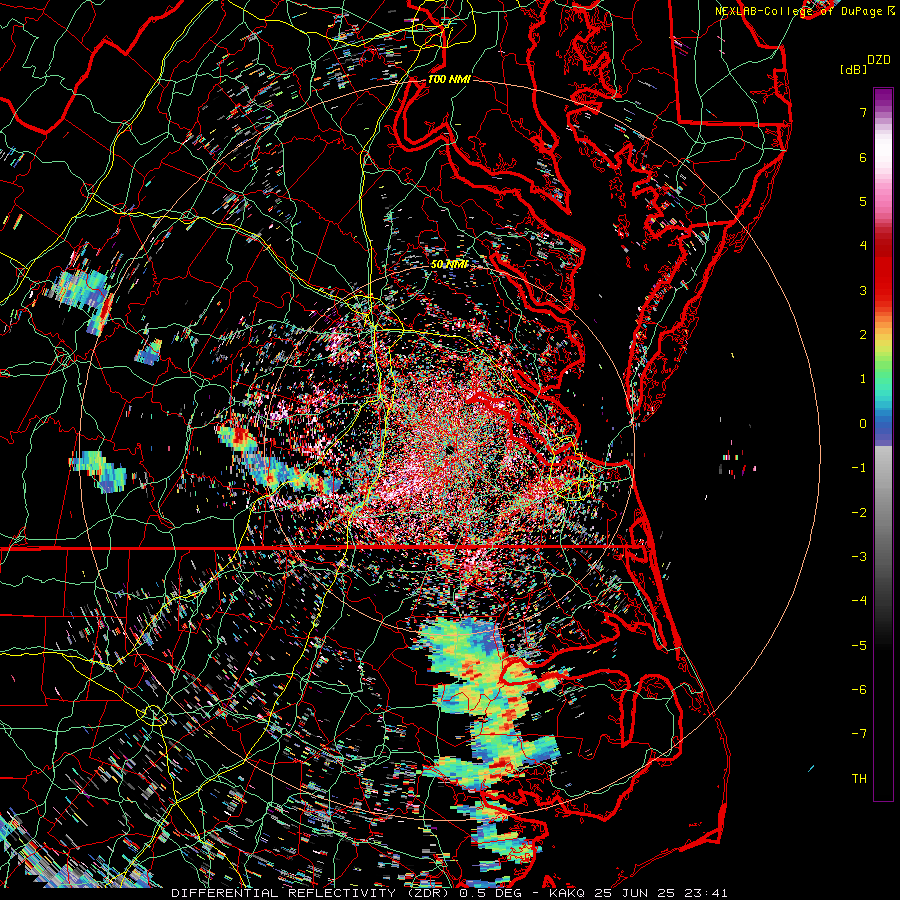Image resolution: width=900 pixels, height=900 pixels.
Task: Click the 100 NMI range ring label
Action: 449,79
